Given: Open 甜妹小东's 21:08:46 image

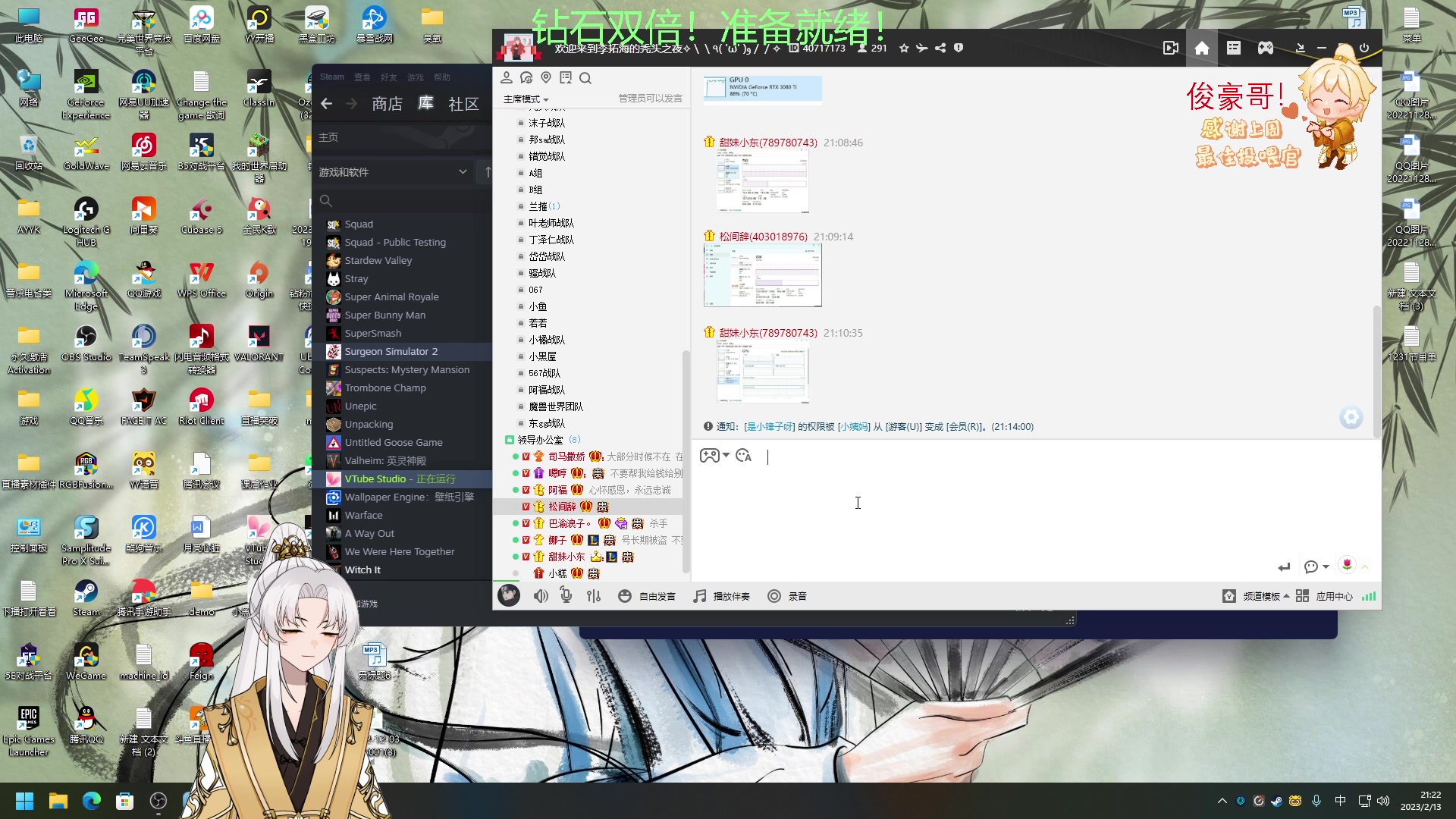Looking at the screenshot, I should point(763,182).
